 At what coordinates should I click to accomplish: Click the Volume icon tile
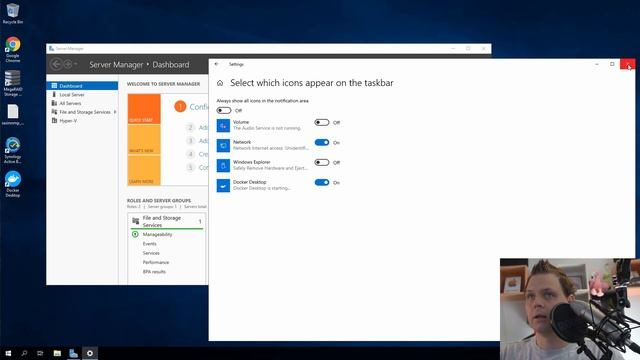[223, 125]
